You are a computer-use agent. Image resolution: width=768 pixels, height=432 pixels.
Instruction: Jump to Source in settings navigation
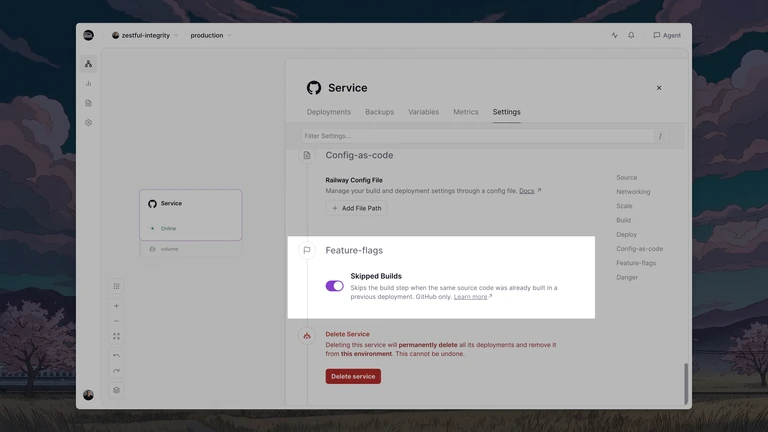click(x=626, y=177)
